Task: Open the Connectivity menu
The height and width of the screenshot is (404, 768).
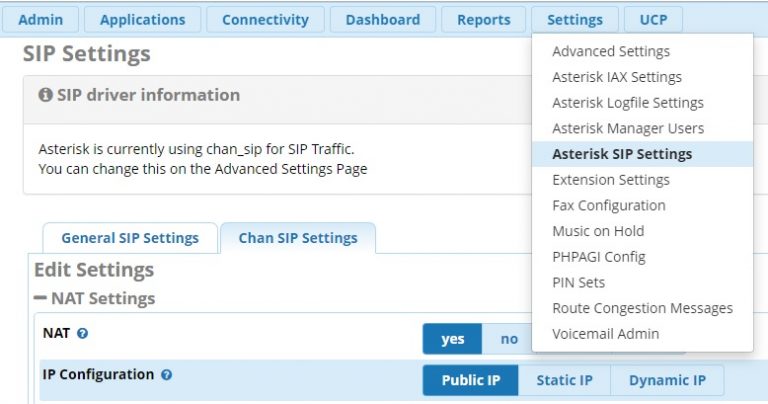Action: click(x=265, y=19)
